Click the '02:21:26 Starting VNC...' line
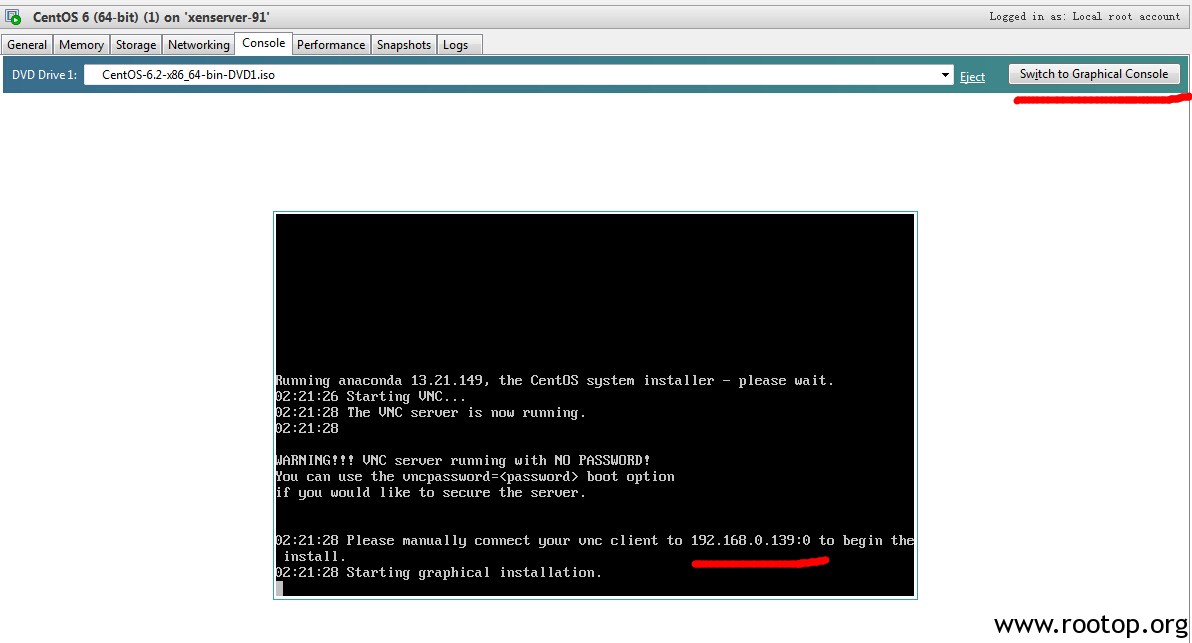 (370, 397)
